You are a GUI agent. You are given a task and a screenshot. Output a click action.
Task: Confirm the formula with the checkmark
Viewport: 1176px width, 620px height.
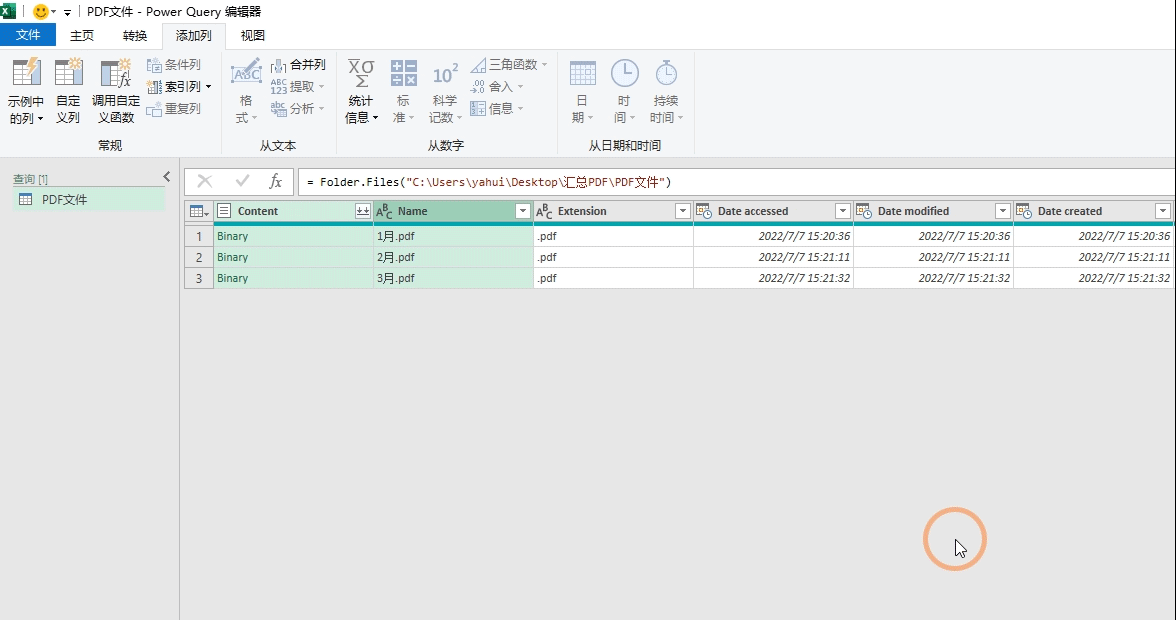242,181
